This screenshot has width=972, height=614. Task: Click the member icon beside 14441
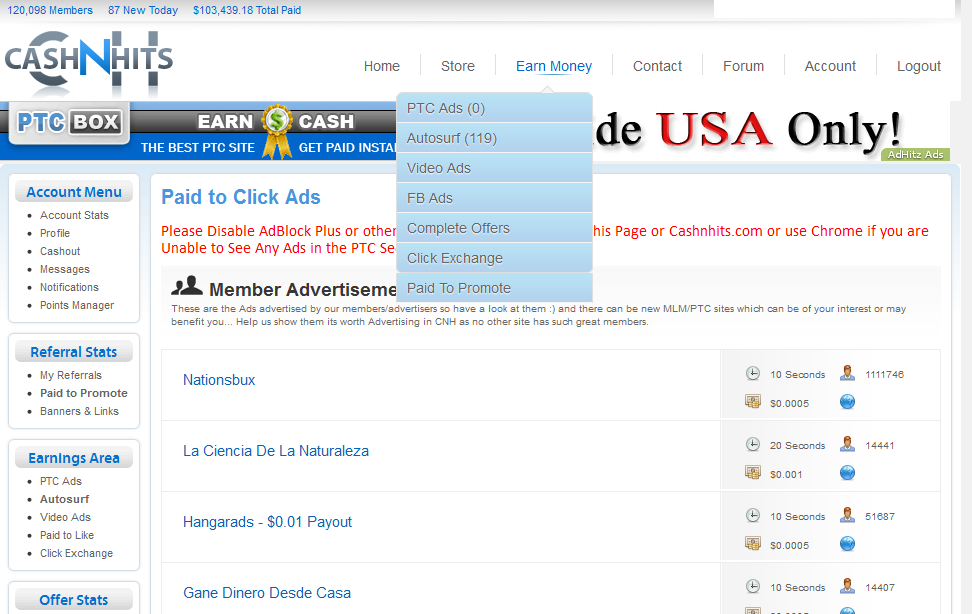[847, 443]
